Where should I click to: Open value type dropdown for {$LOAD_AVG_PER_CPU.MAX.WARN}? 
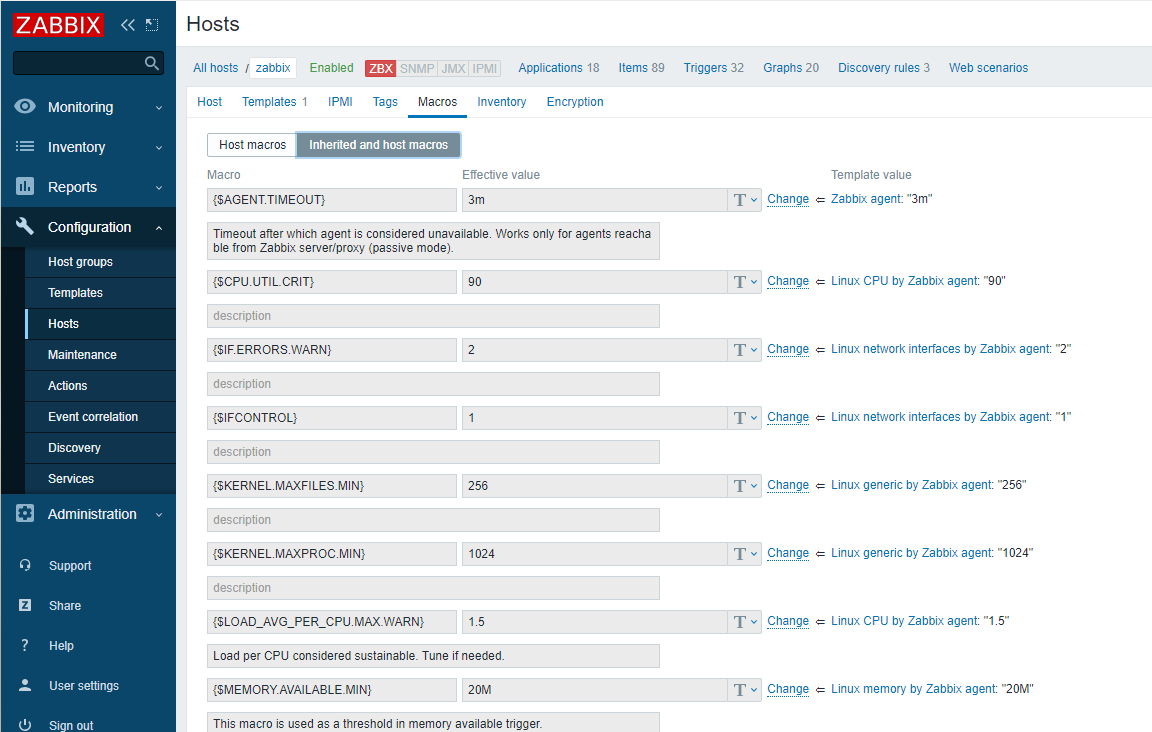click(x=745, y=622)
